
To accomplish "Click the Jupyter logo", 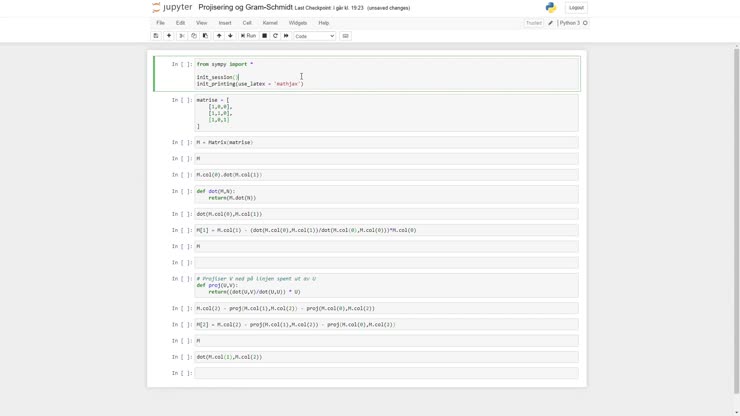I will (x=171, y=8).
